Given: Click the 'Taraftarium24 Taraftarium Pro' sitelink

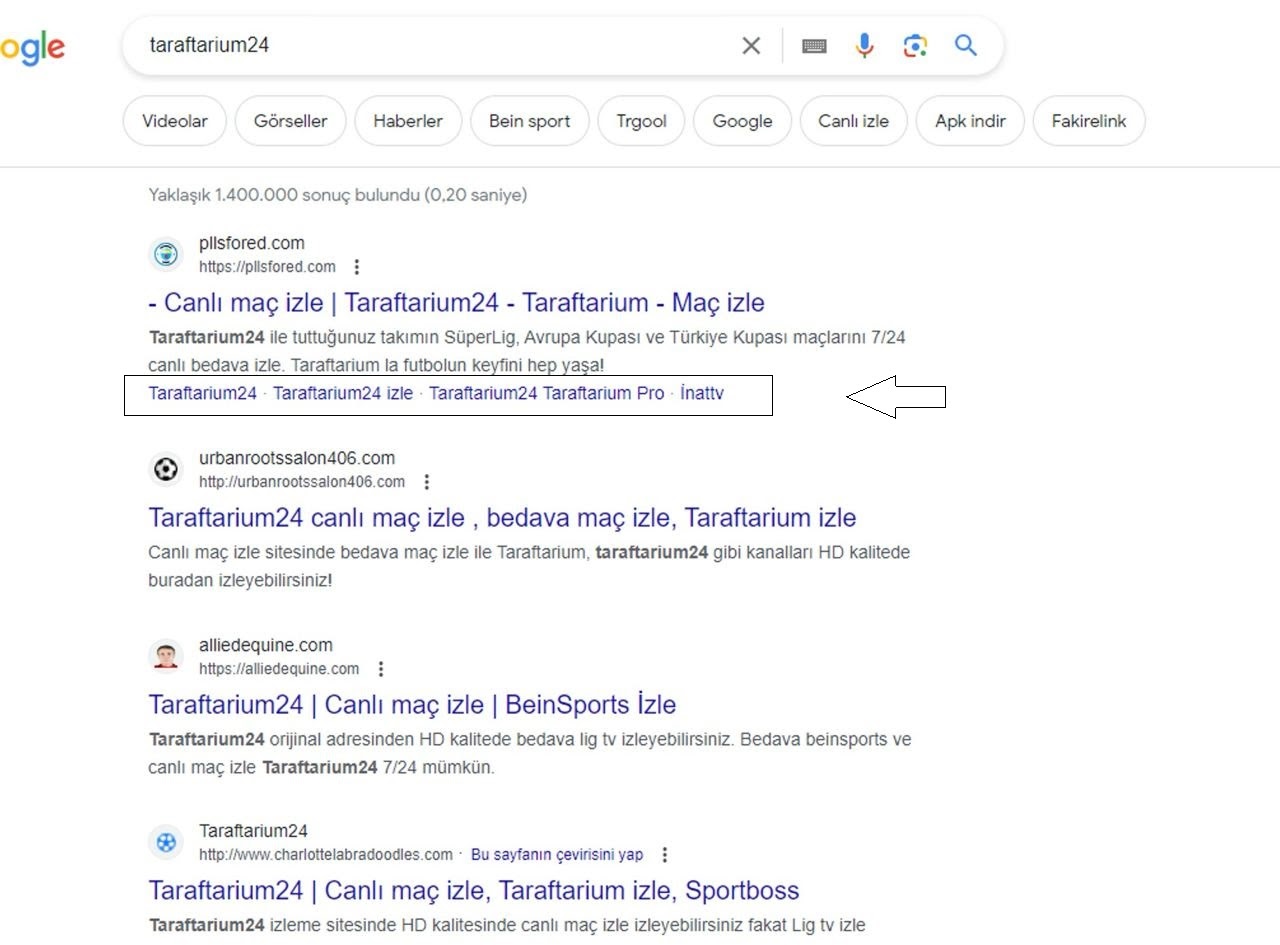Looking at the screenshot, I should pos(546,394).
